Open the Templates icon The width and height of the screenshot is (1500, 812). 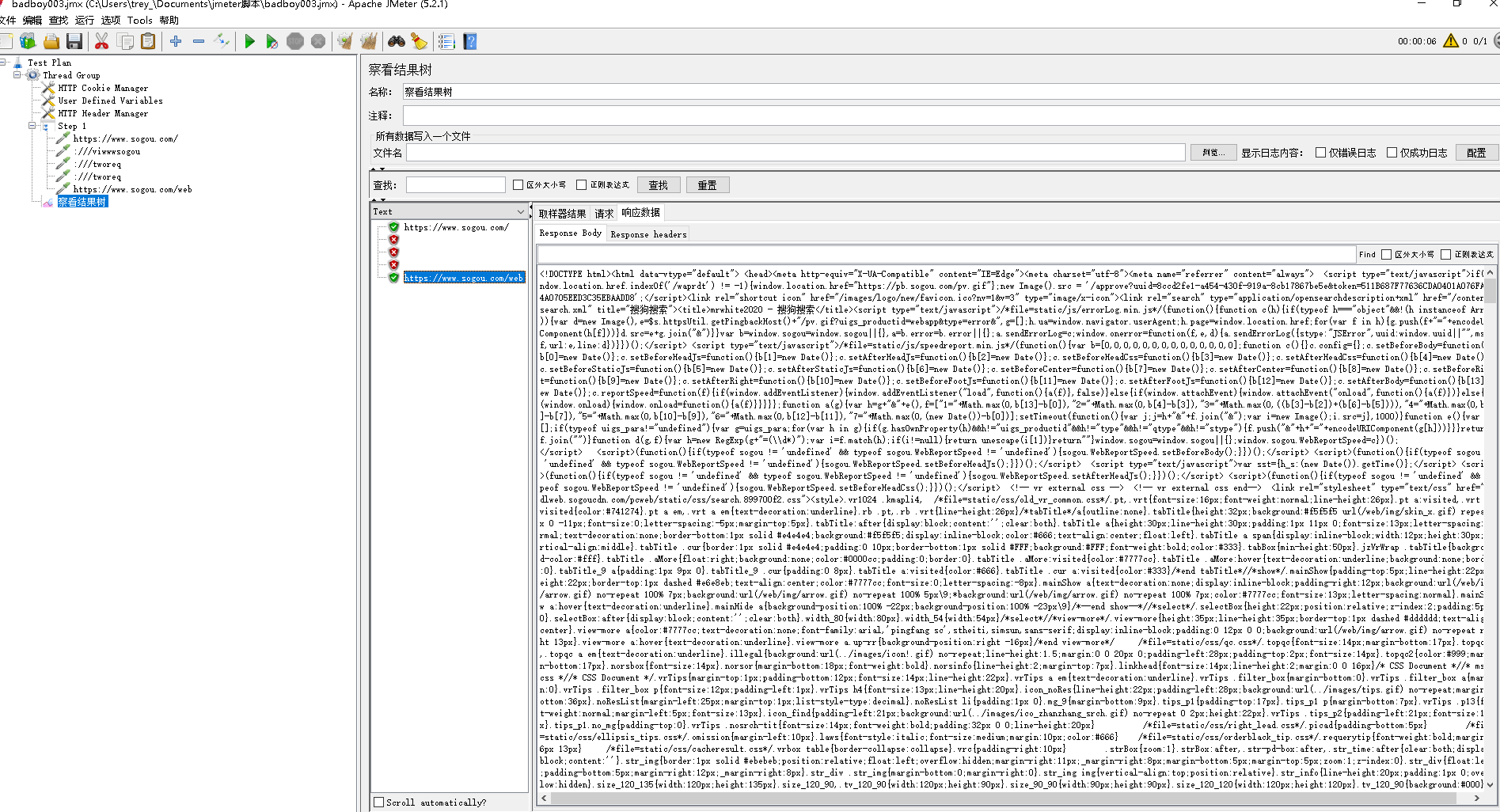28,41
